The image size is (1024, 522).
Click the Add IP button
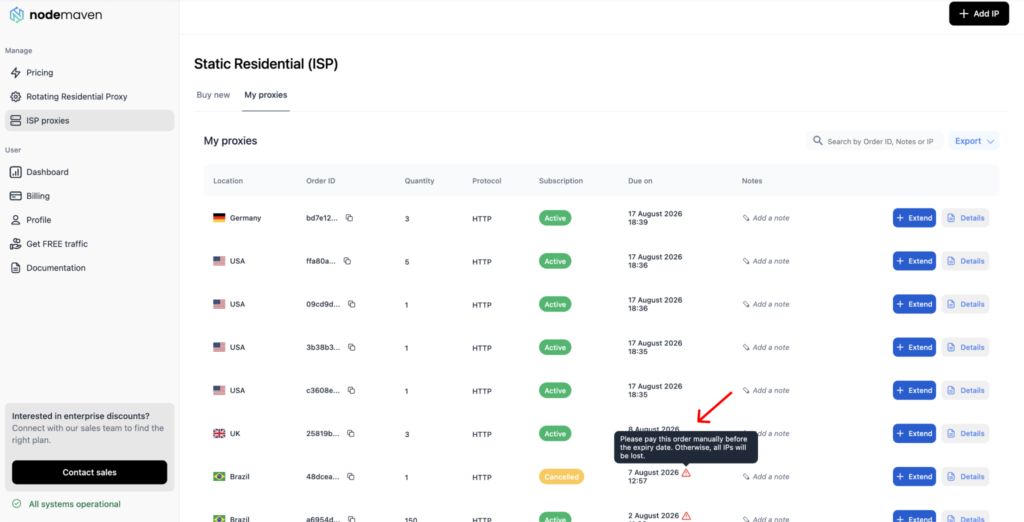[979, 14]
